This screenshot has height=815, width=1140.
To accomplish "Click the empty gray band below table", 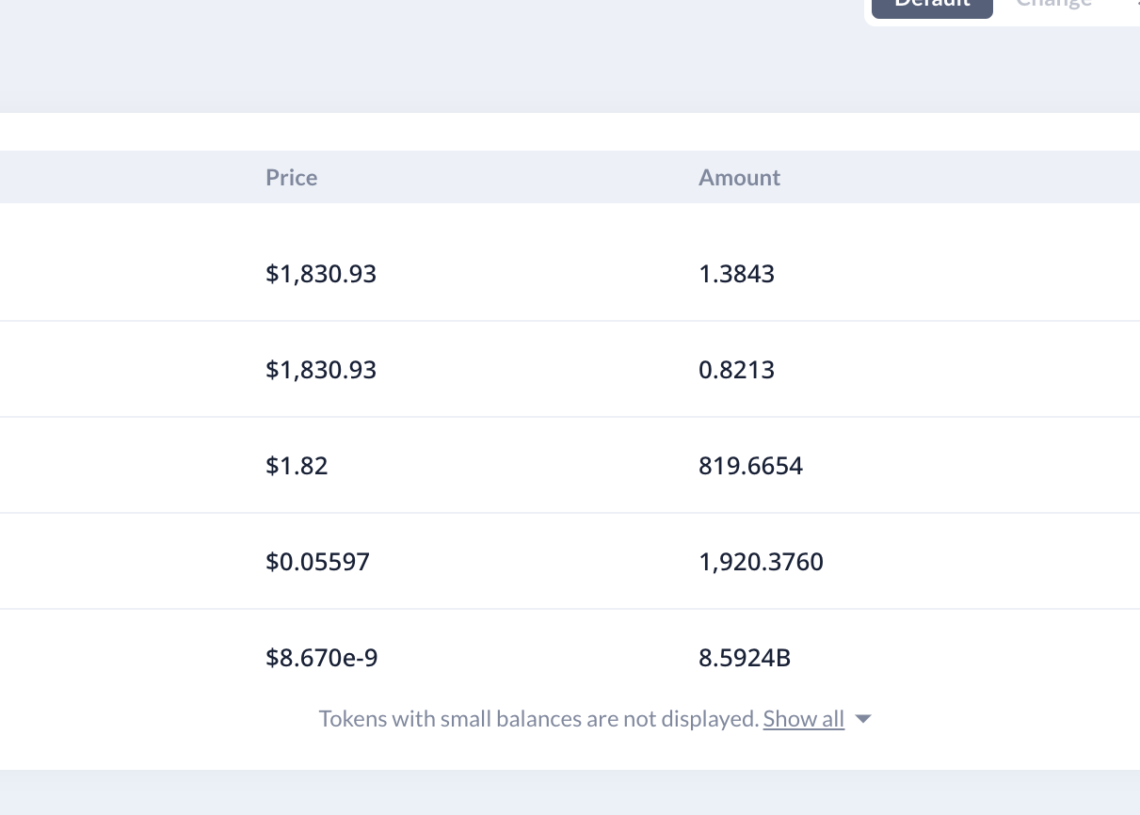I will coord(570,792).
